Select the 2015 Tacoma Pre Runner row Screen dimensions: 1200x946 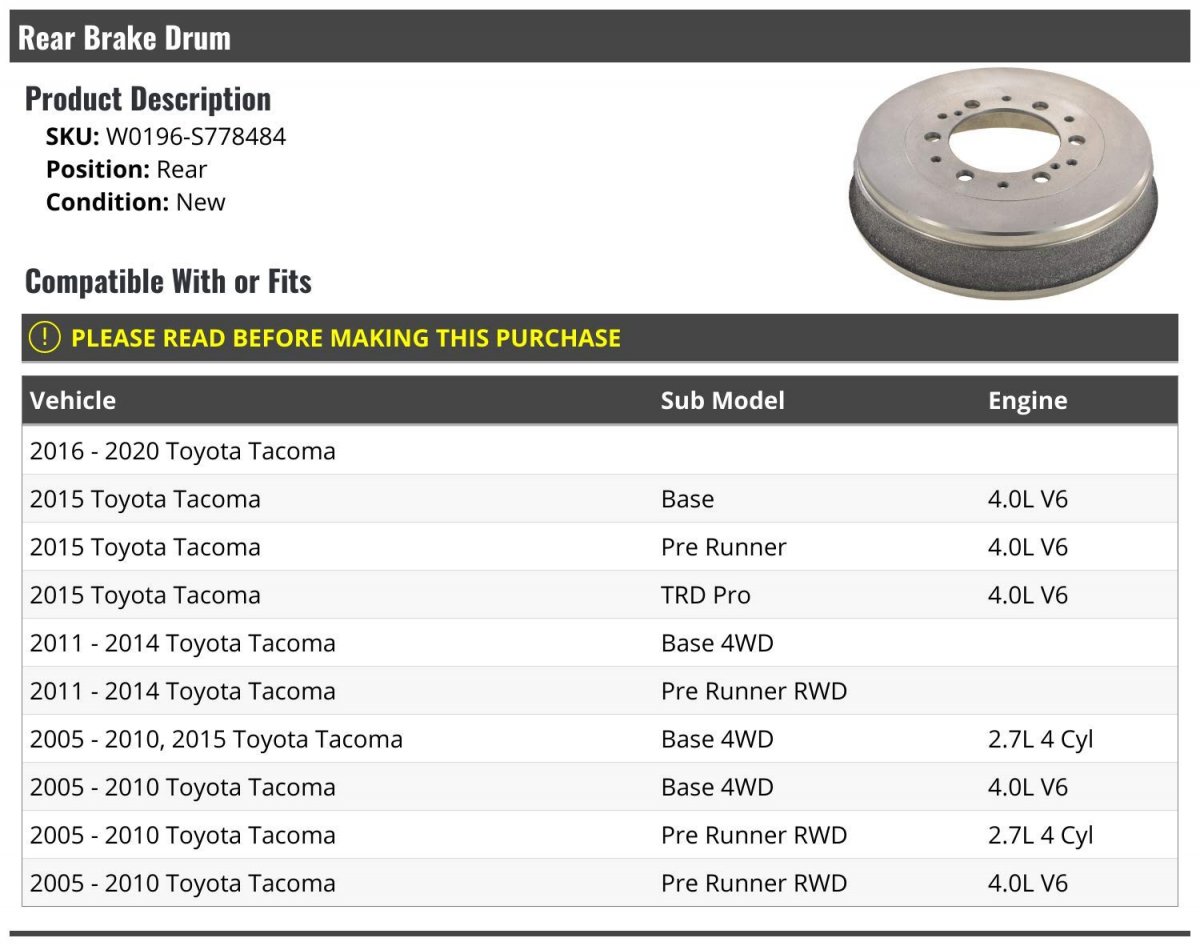tap(600, 547)
